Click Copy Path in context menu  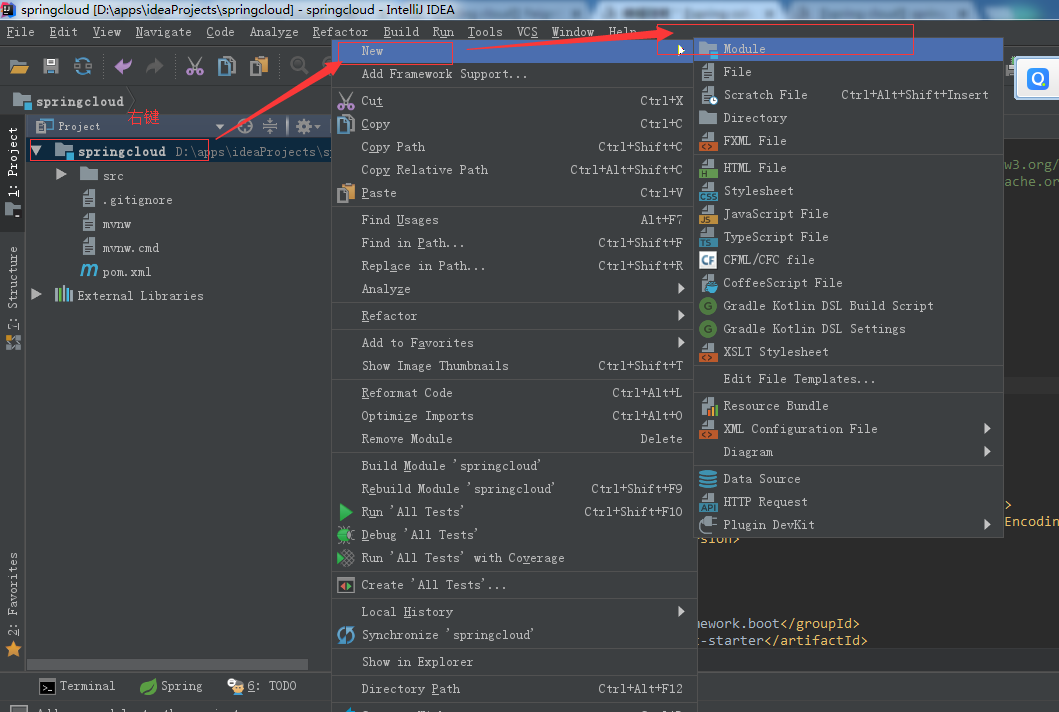513,147
